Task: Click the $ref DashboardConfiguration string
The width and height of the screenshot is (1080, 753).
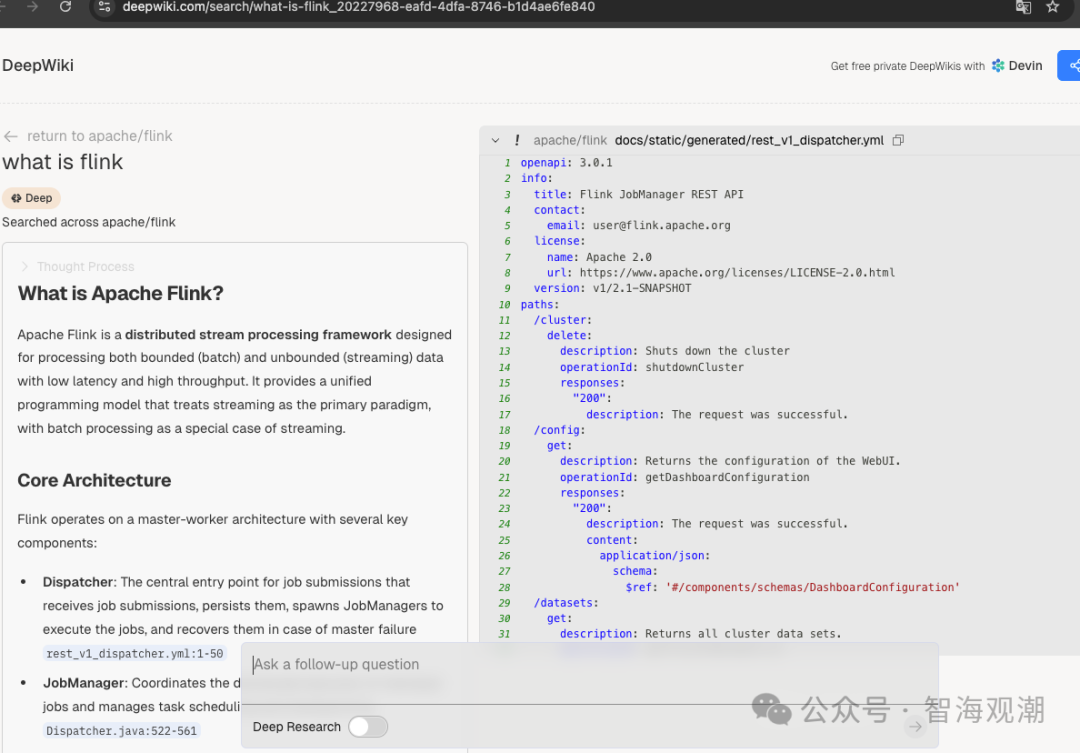Action: pos(812,587)
